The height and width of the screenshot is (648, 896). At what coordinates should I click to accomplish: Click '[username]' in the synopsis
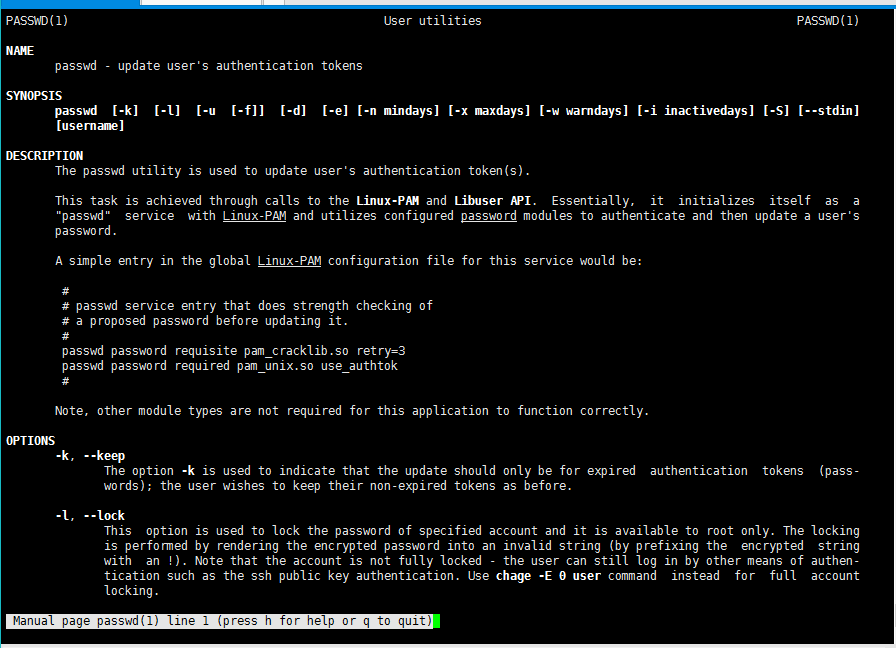[x=90, y=126]
